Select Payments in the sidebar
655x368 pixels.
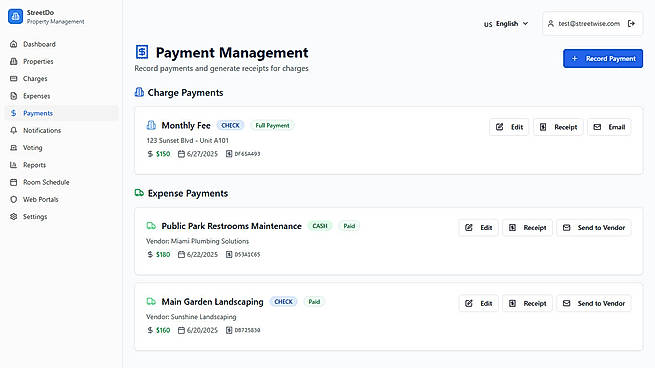[x=61, y=113]
